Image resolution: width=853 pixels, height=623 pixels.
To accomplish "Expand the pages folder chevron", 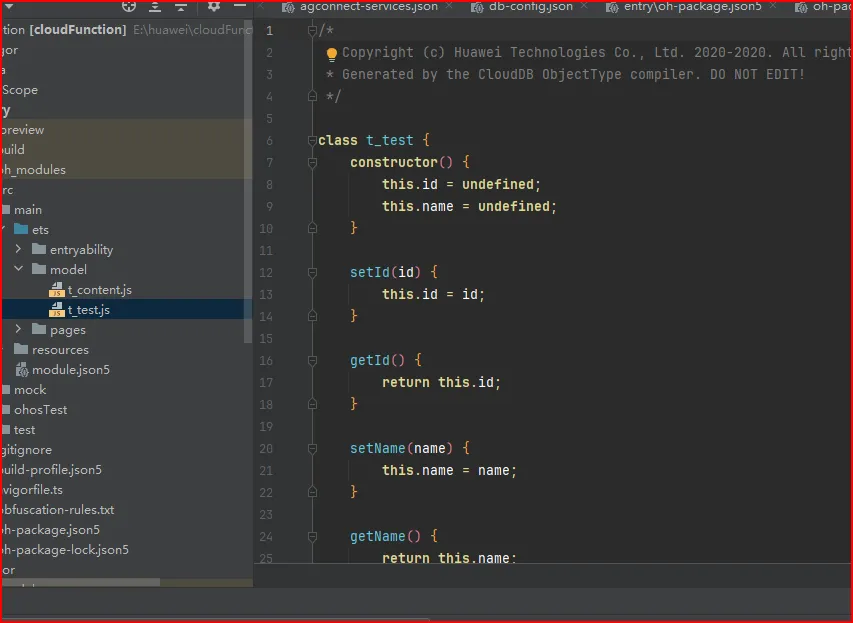I will coord(18,329).
